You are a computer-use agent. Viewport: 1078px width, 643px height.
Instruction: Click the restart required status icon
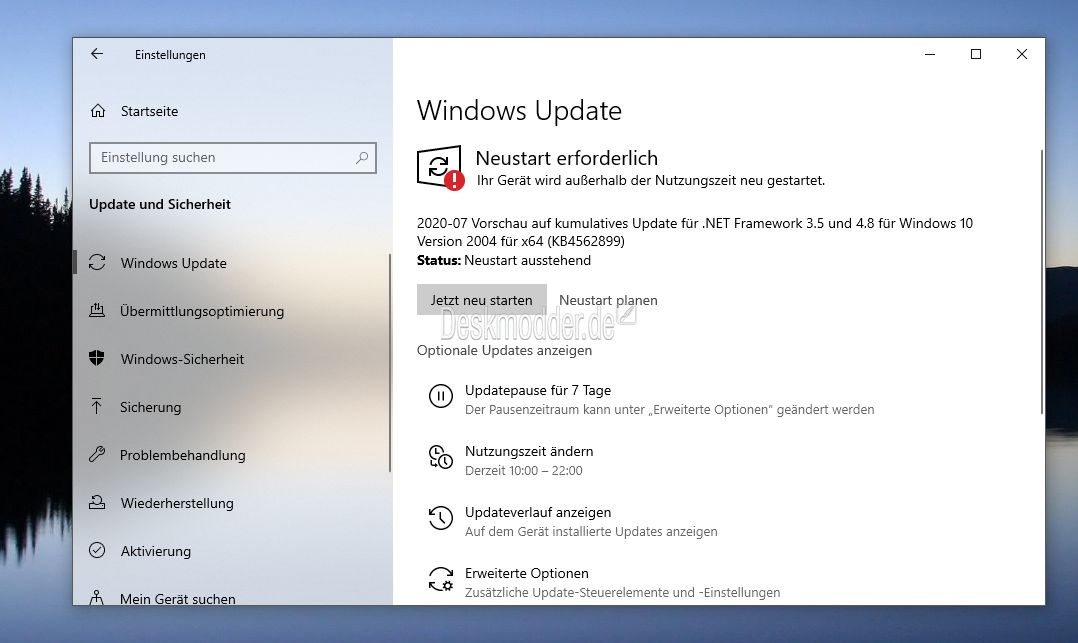440,167
